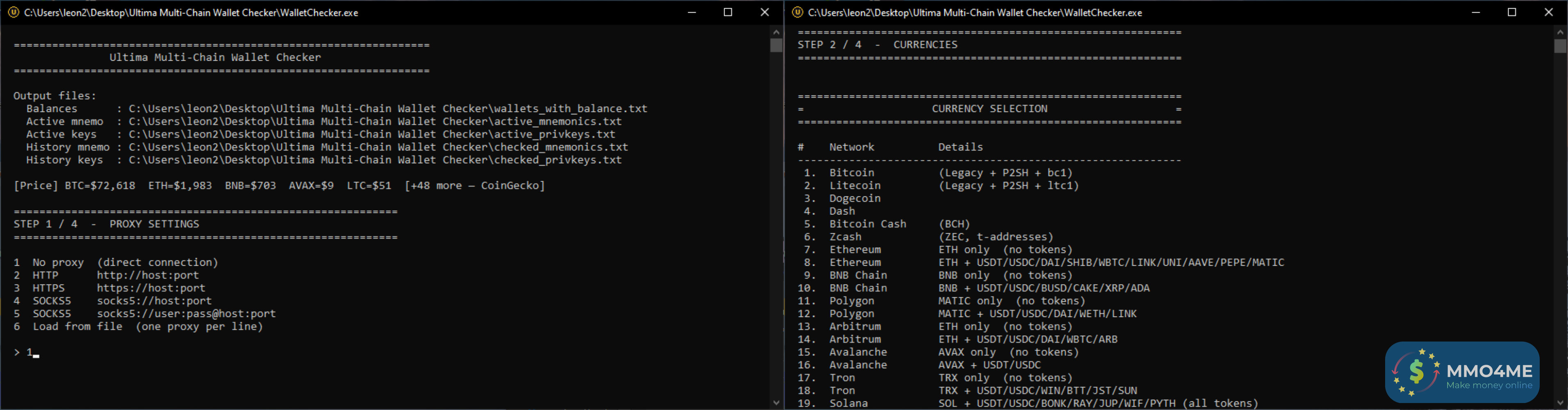Click the "No proxy (direct connection)" option line

(x=116, y=262)
